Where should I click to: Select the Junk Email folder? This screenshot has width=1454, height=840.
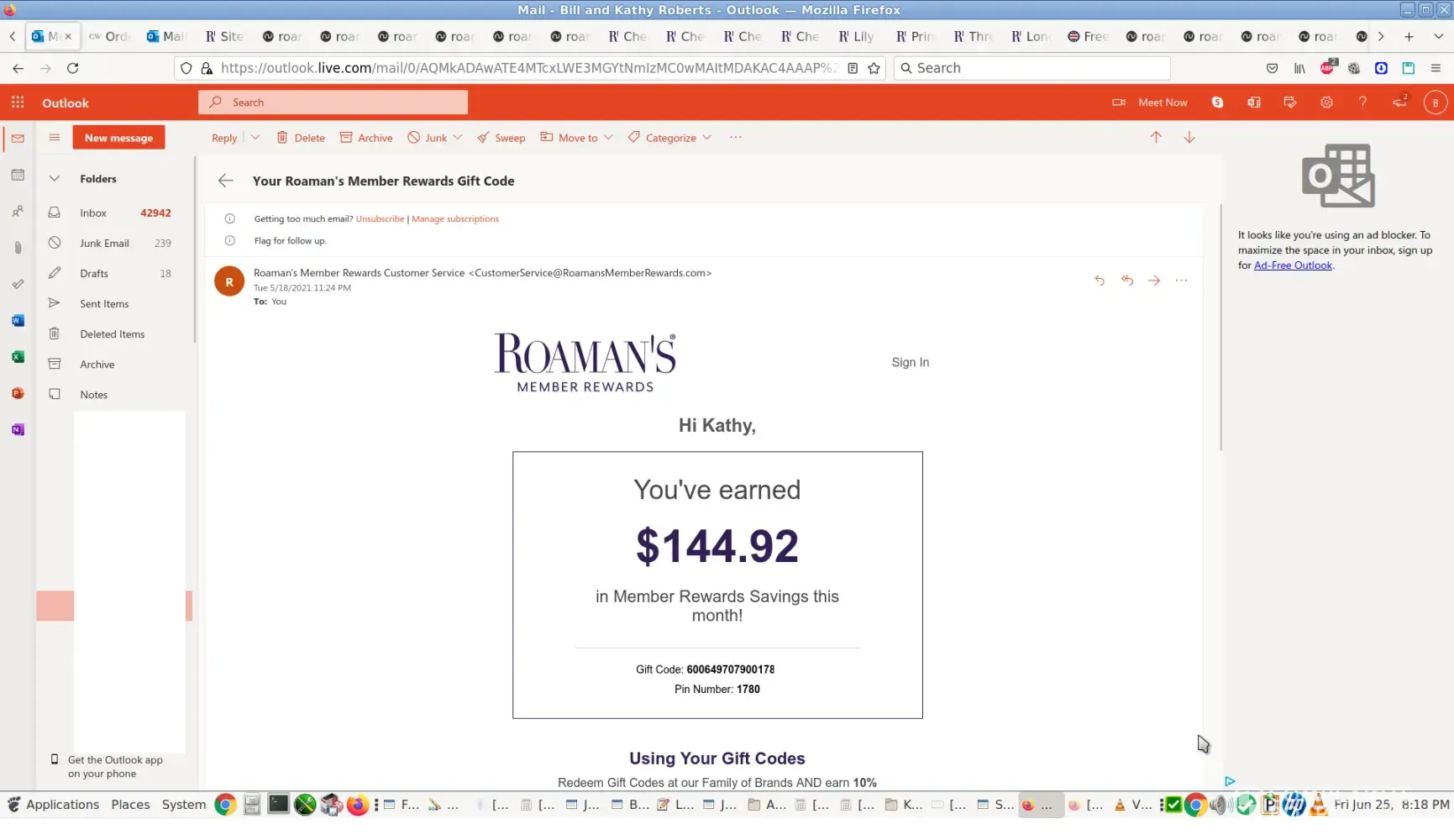tap(104, 244)
